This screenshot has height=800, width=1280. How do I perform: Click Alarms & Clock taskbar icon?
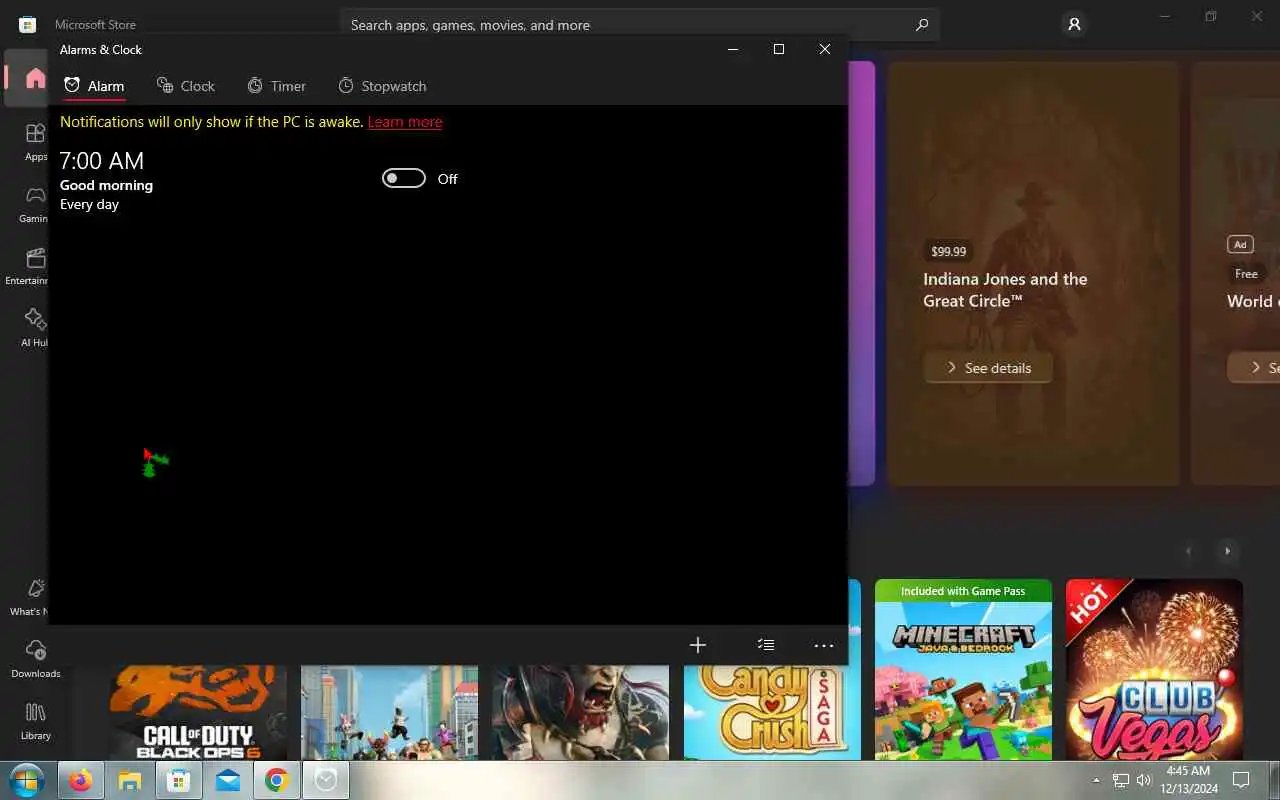(x=326, y=781)
